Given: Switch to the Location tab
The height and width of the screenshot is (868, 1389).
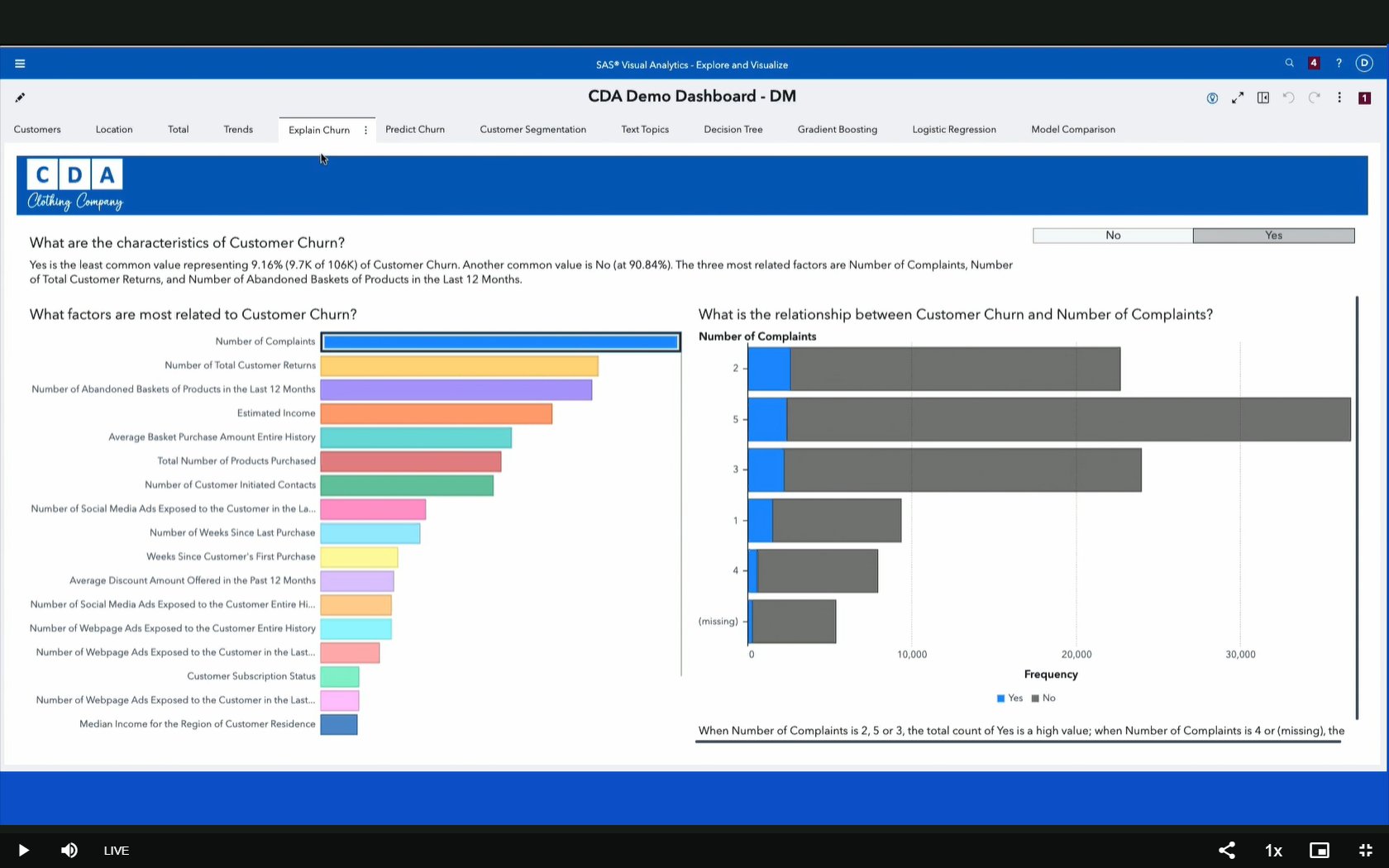Looking at the screenshot, I should [x=114, y=130].
